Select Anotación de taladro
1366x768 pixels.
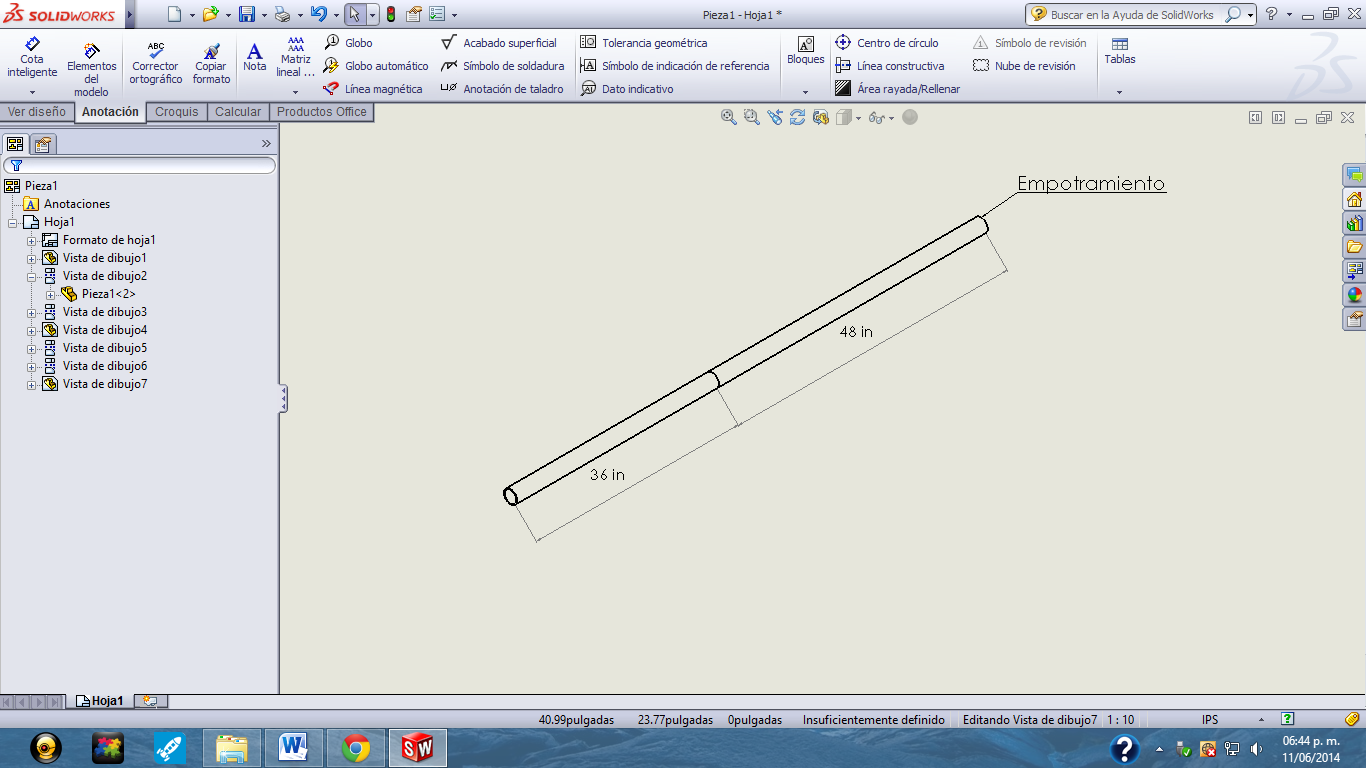click(x=502, y=89)
